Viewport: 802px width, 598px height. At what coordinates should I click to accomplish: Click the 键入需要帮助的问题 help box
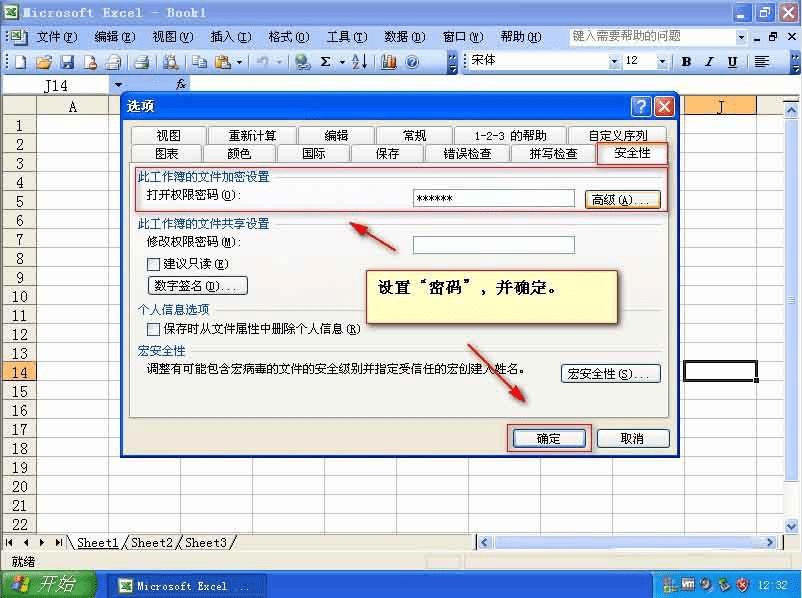point(652,37)
